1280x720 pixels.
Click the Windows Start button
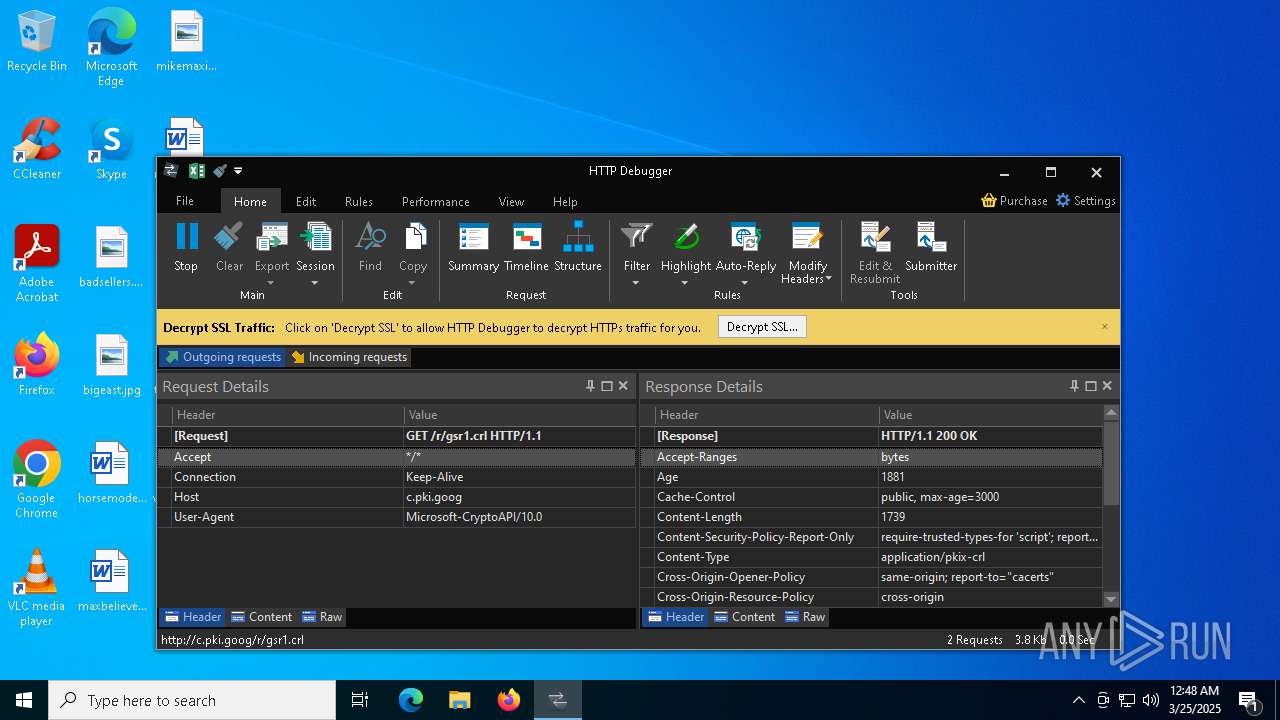[24, 700]
